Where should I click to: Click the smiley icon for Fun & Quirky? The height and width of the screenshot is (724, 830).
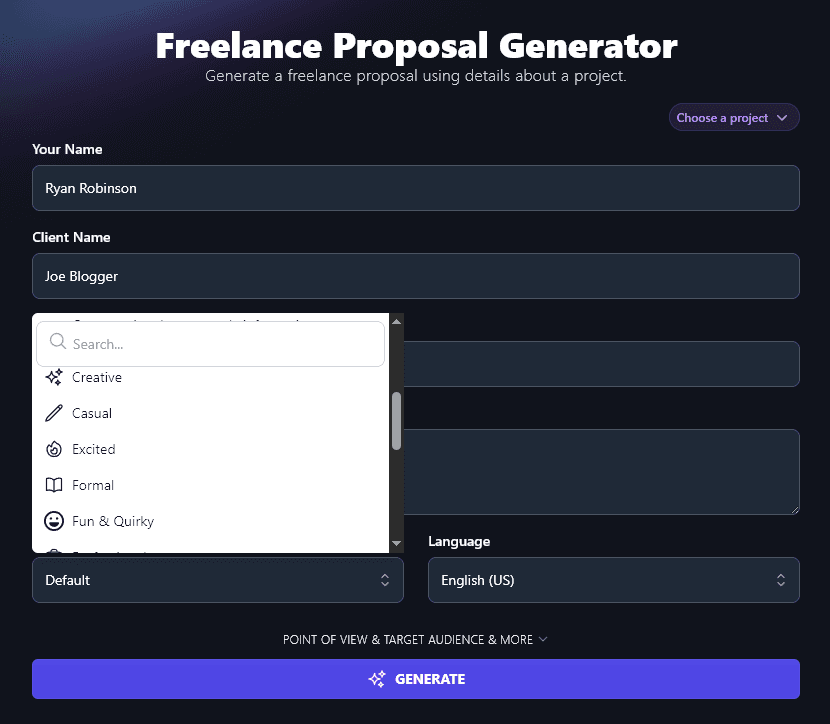[55, 521]
